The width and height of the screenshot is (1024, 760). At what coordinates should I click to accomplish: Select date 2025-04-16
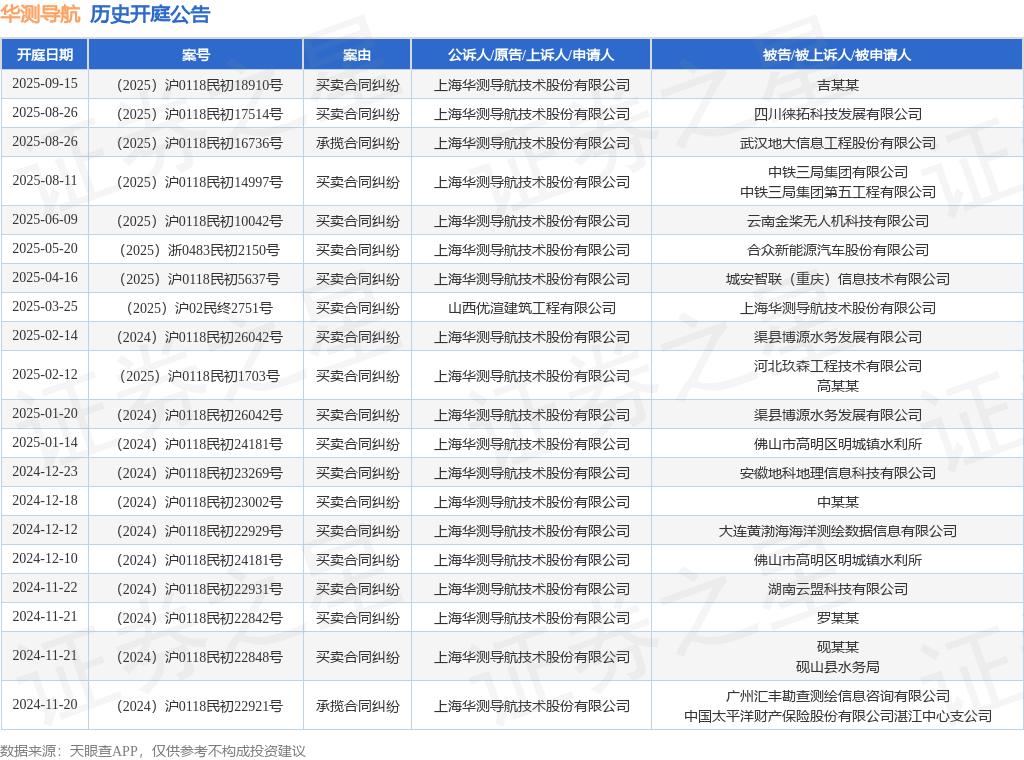point(44,277)
